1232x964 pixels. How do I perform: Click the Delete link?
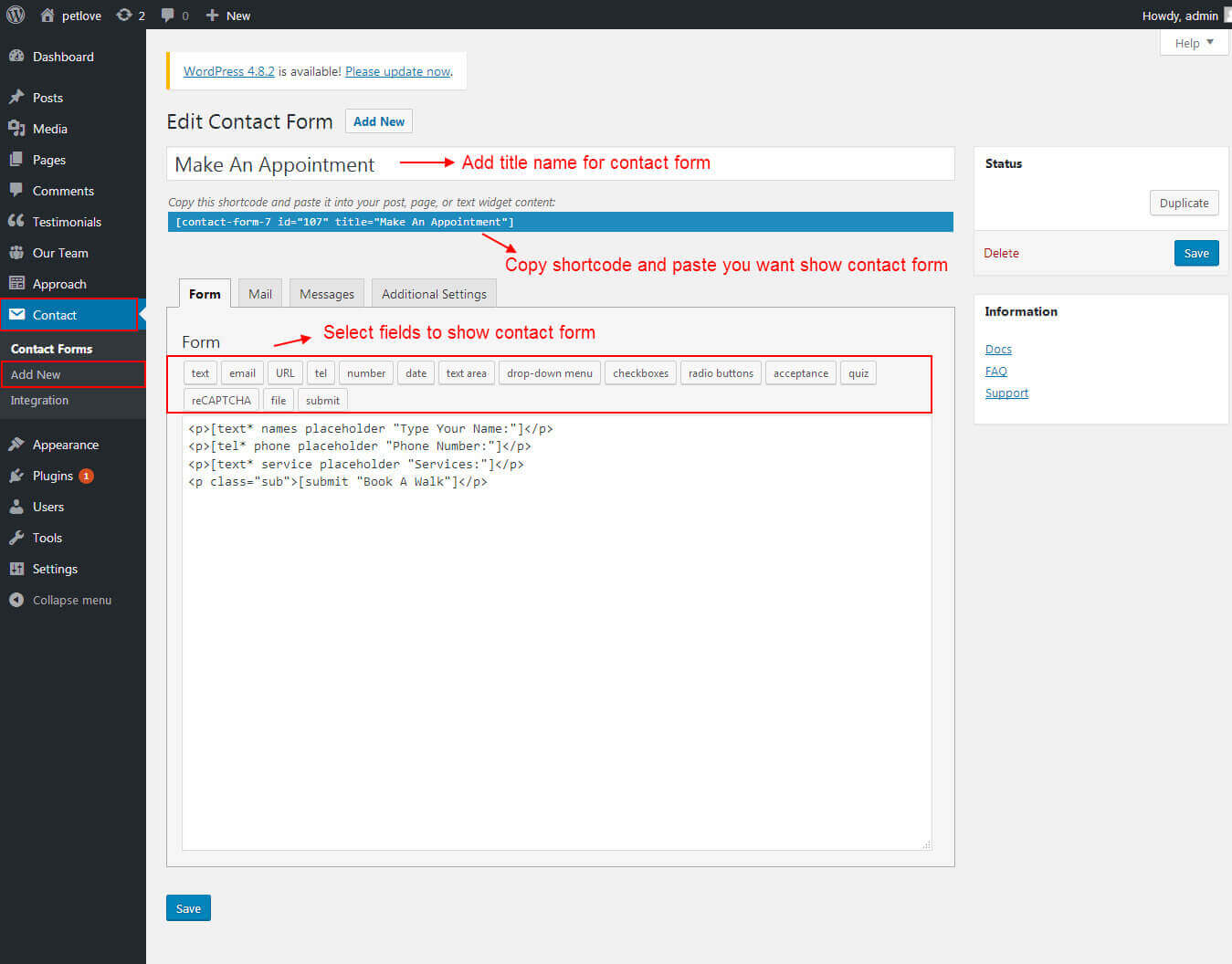(1001, 253)
